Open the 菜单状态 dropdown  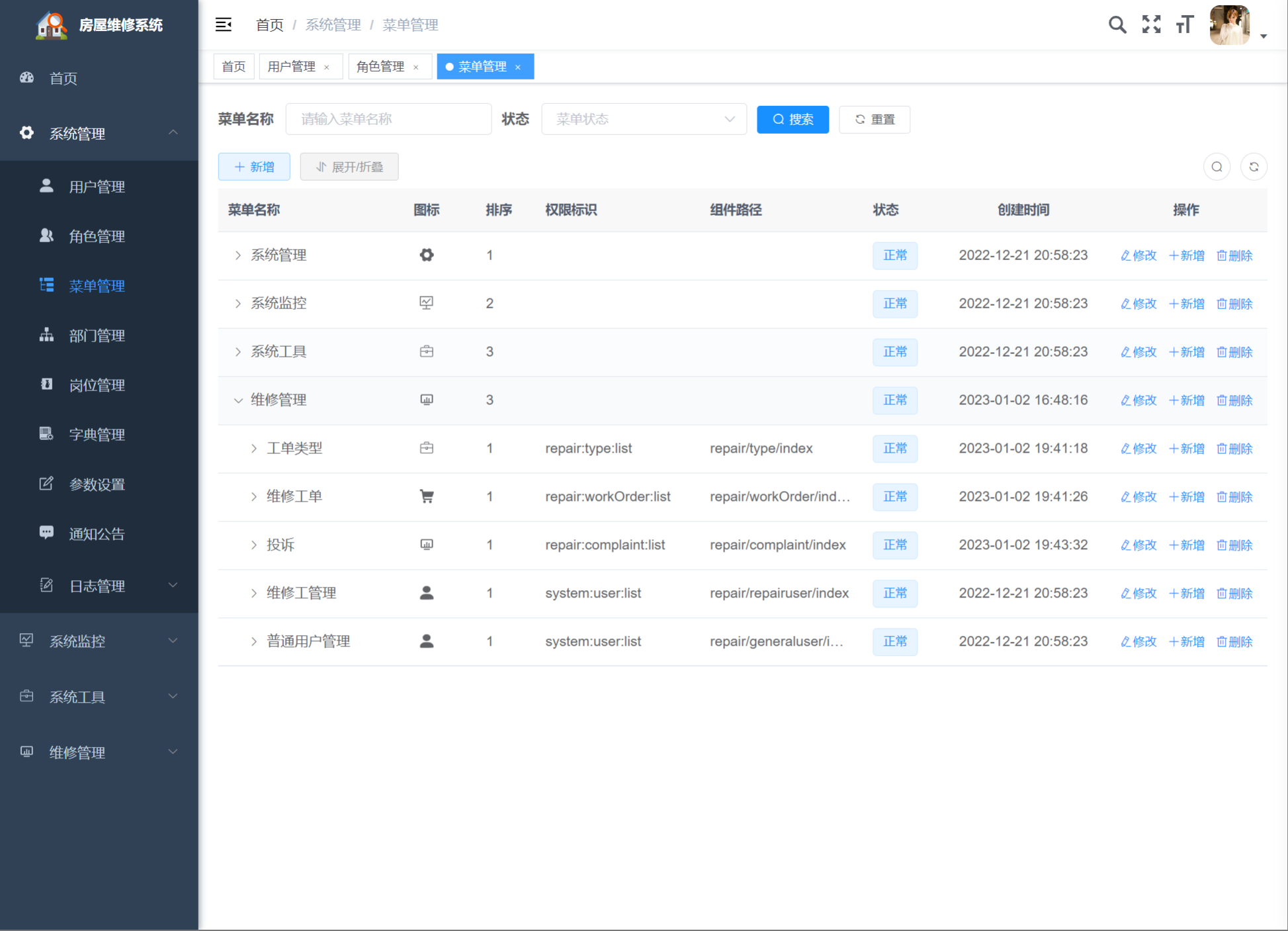(x=644, y=119)
